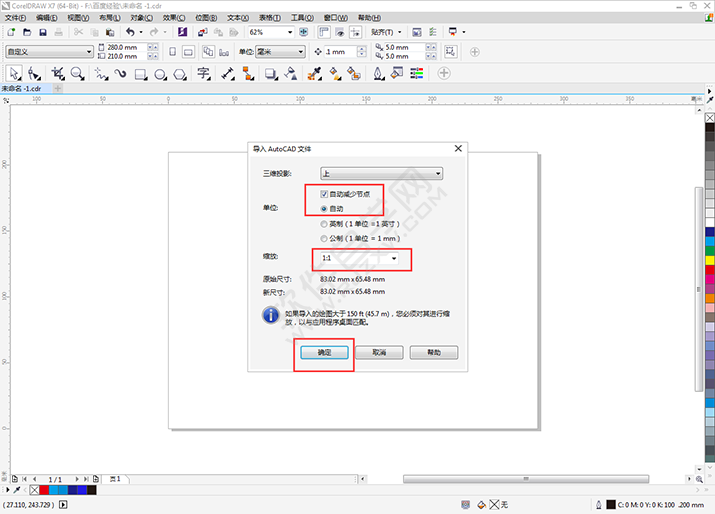Select the Pick tool in the toolbox

[14, 73]
